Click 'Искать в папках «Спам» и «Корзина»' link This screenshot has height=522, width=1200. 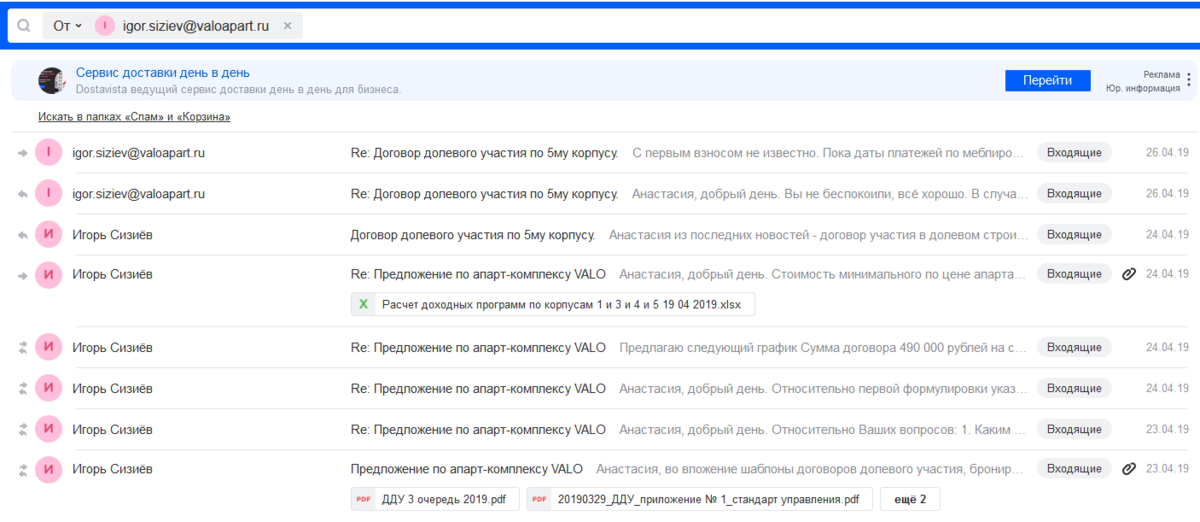point(134,117)
